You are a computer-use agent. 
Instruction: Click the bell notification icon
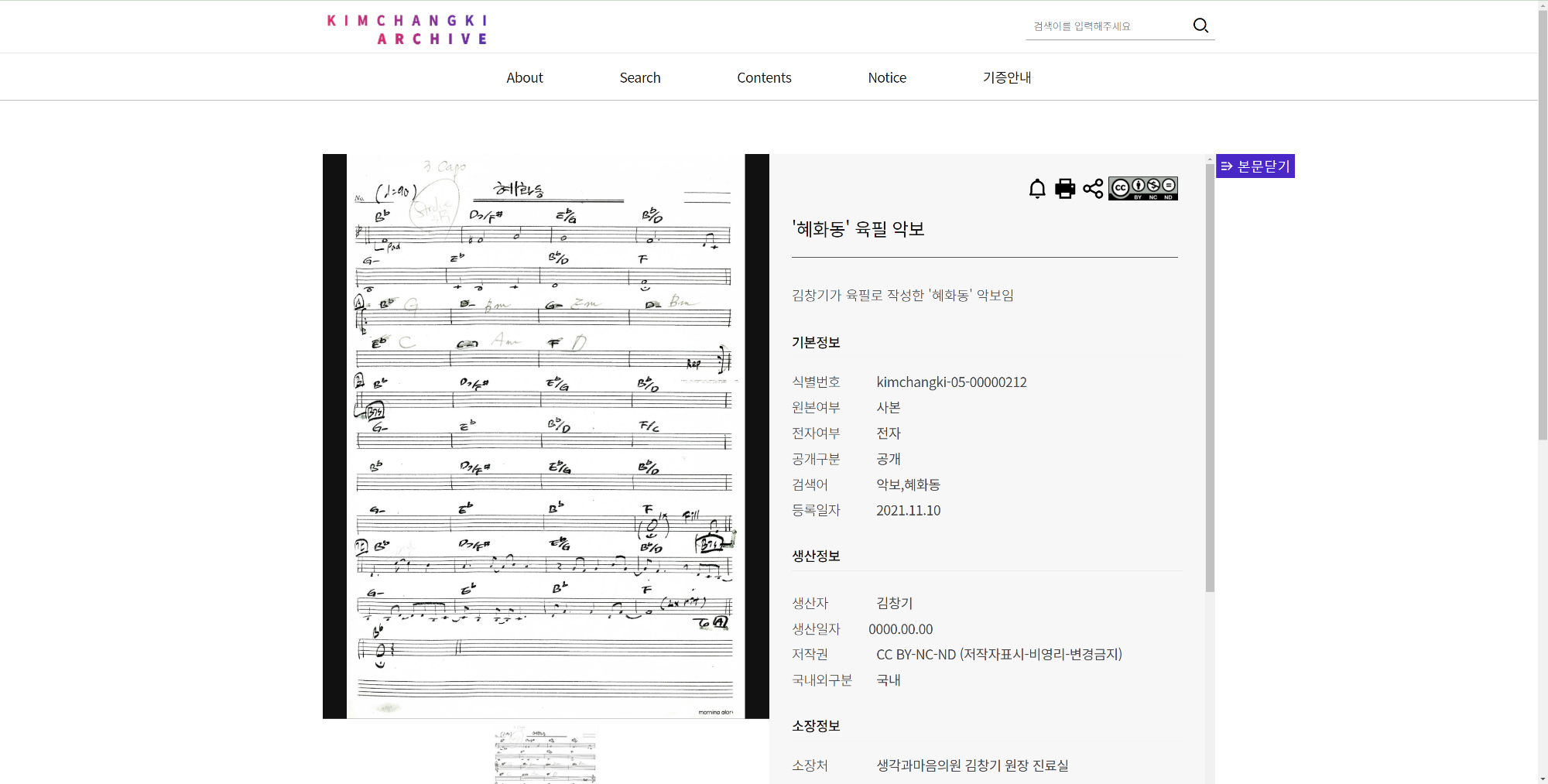1037,189
